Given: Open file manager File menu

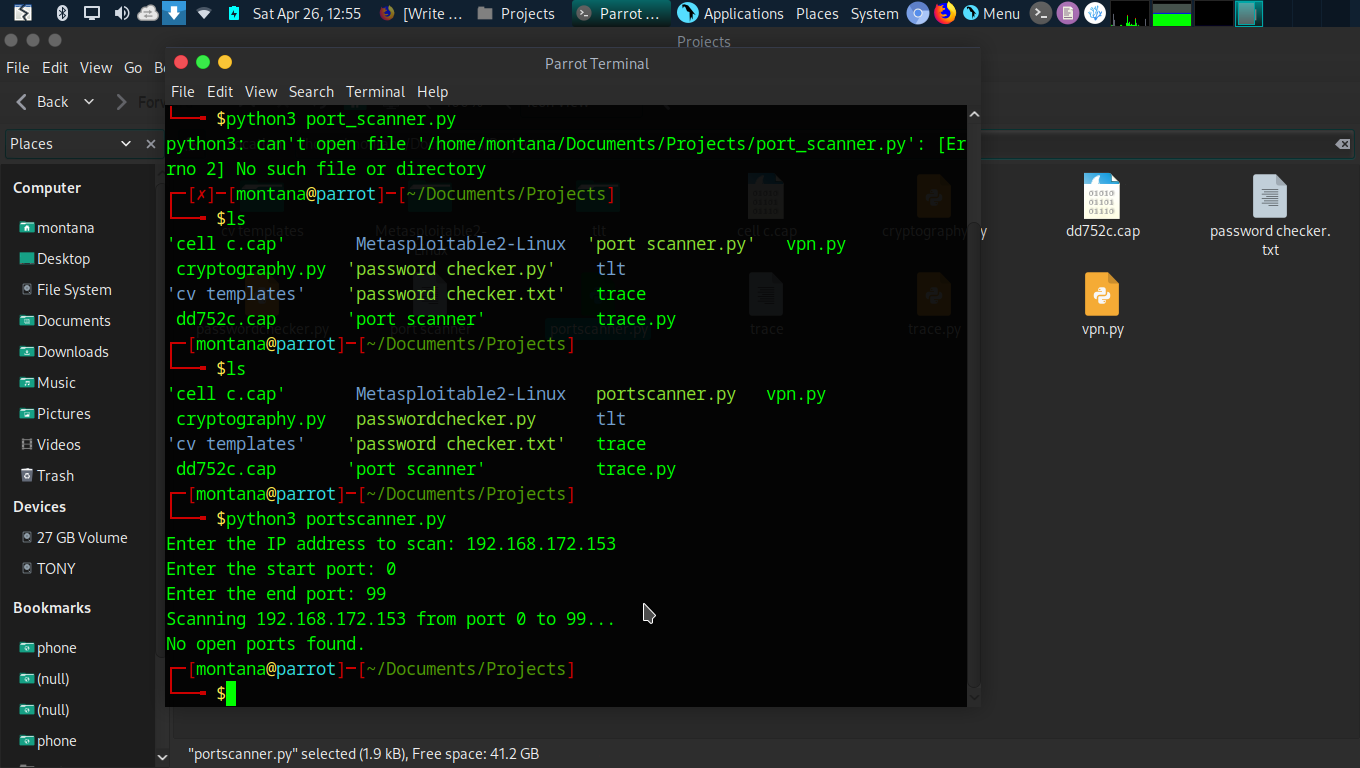Looking at the screenshot, I should [18, 67].
